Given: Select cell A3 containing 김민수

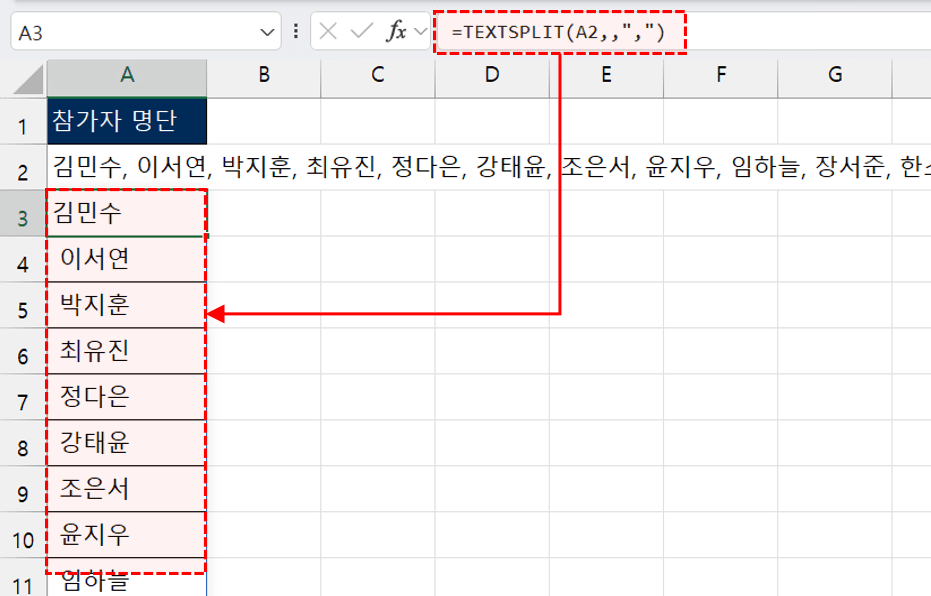Looking at the screenshot, I should (126, 212).
